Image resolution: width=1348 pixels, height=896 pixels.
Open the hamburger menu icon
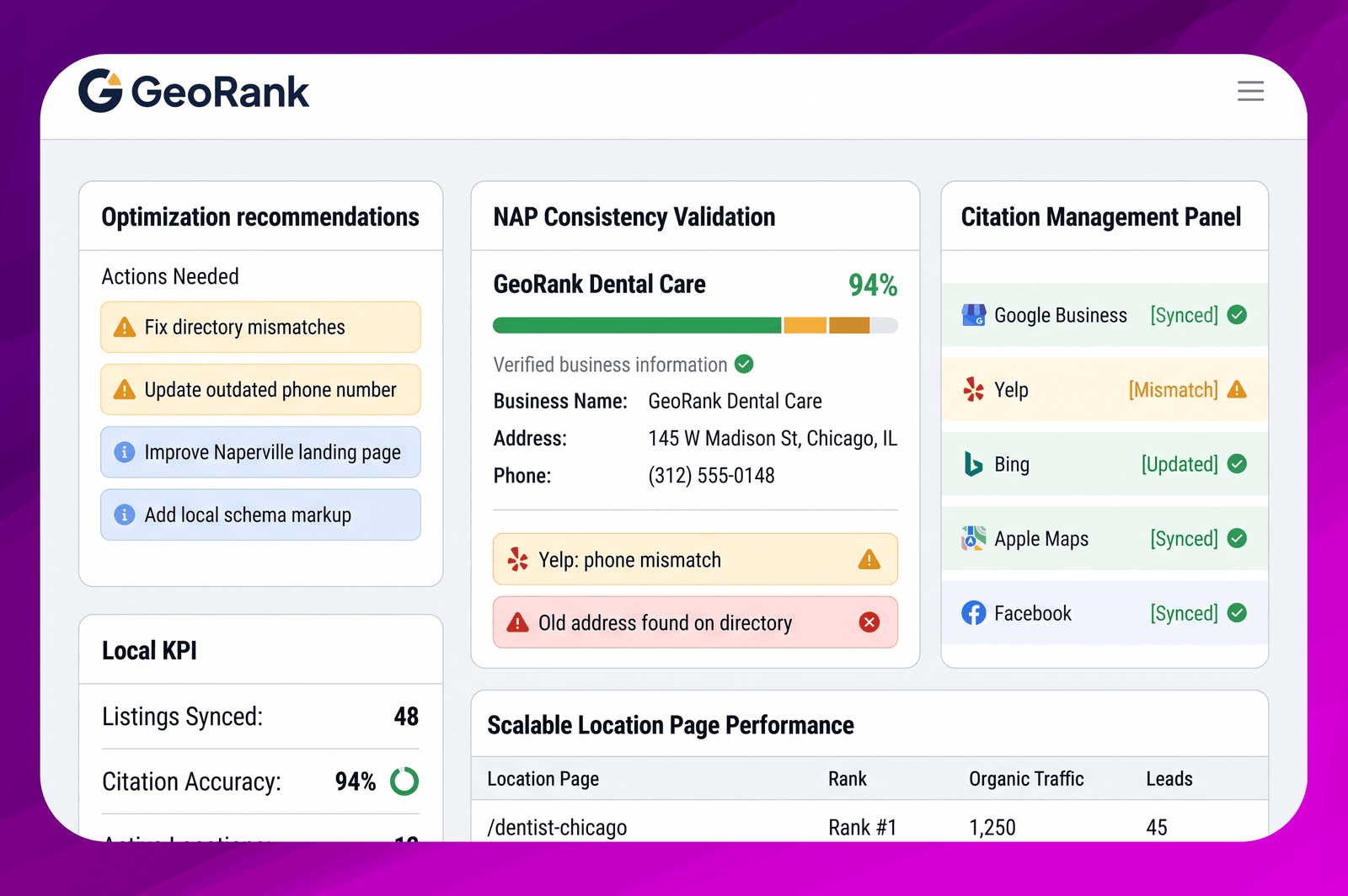pyautogui.click(x=1250, y=91)
